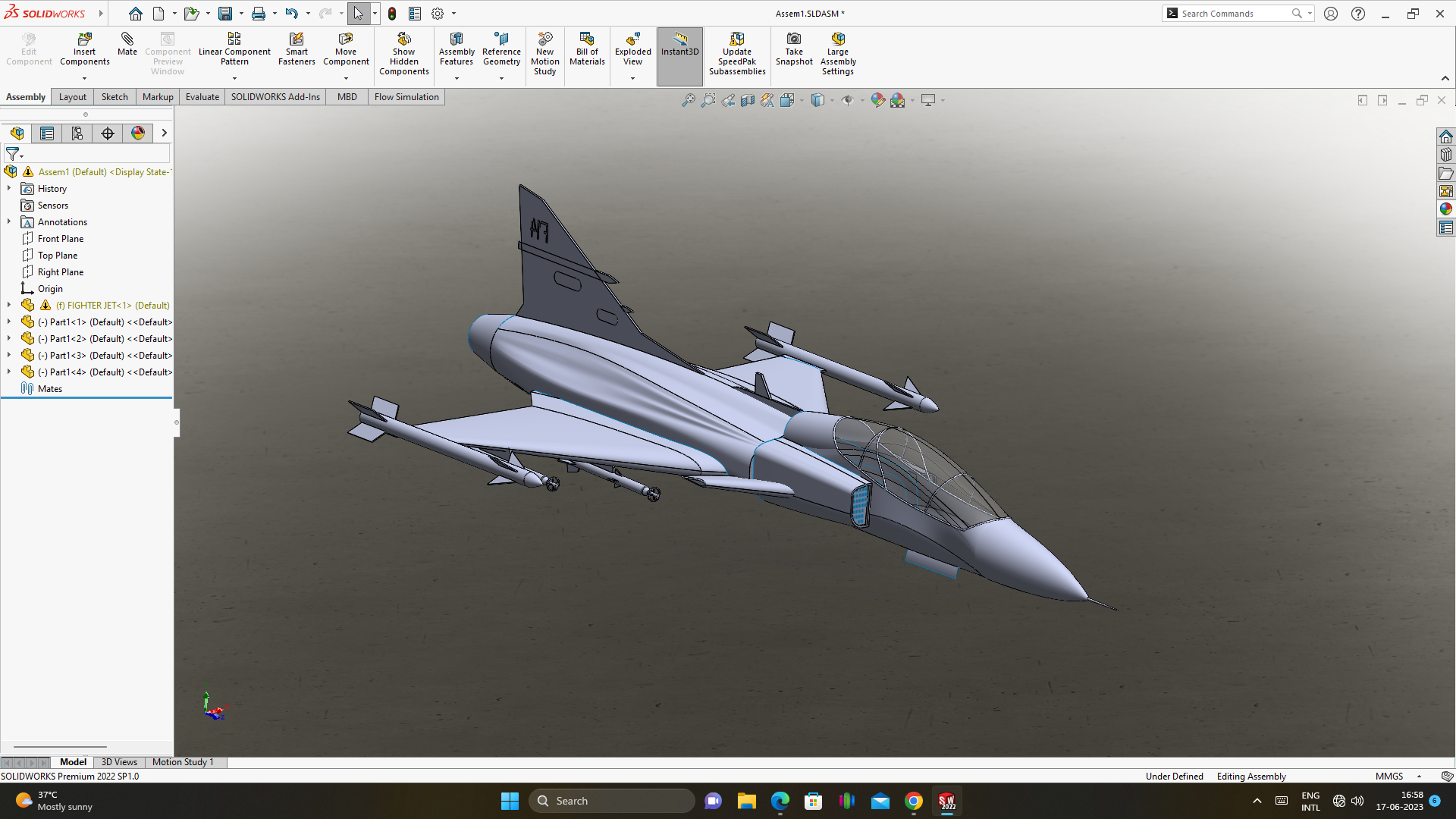Viewport: 1456px width, 819px height.
Task: Switch to the 3D Views tab
Action: coord(119,762)
